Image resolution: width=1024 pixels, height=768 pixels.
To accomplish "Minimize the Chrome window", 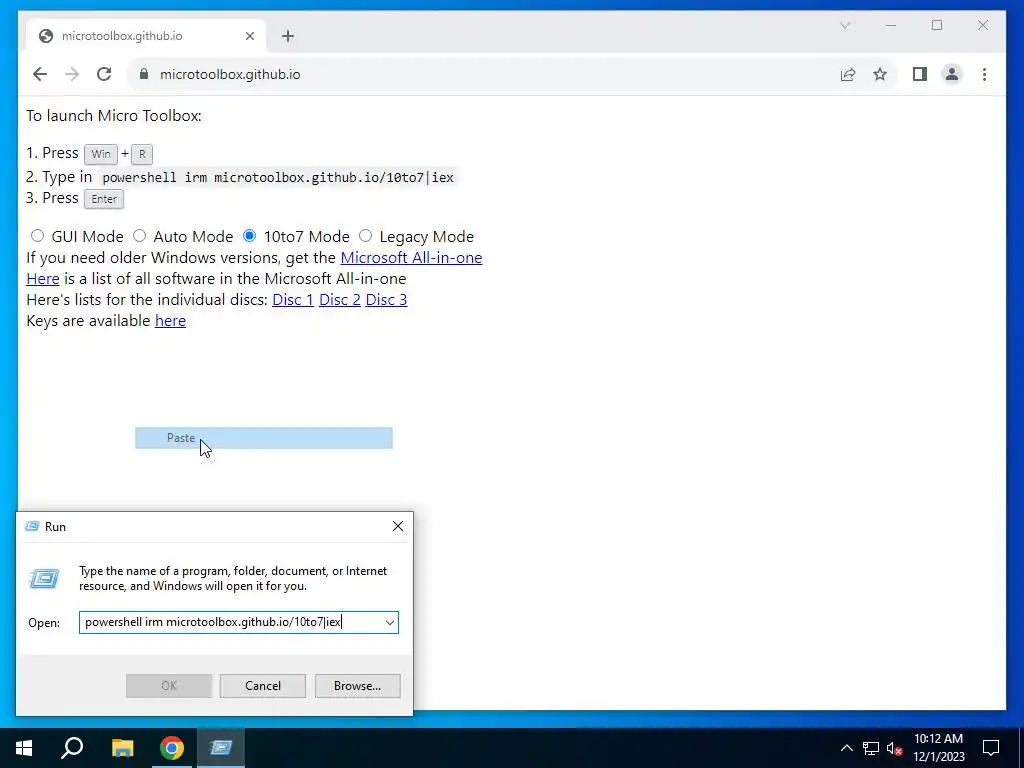I will pos(891,25).
